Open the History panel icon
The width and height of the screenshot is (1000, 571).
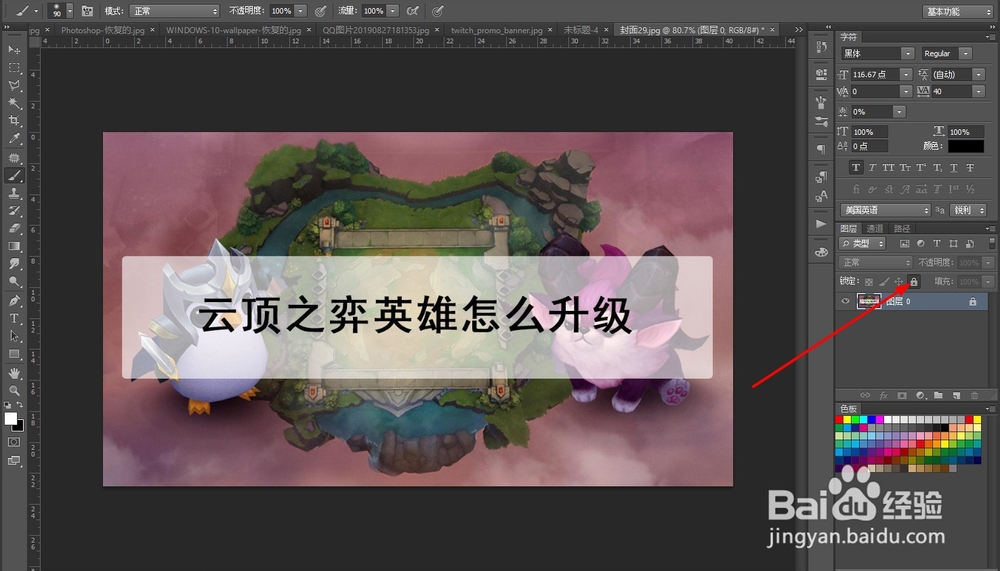[821, 47]
